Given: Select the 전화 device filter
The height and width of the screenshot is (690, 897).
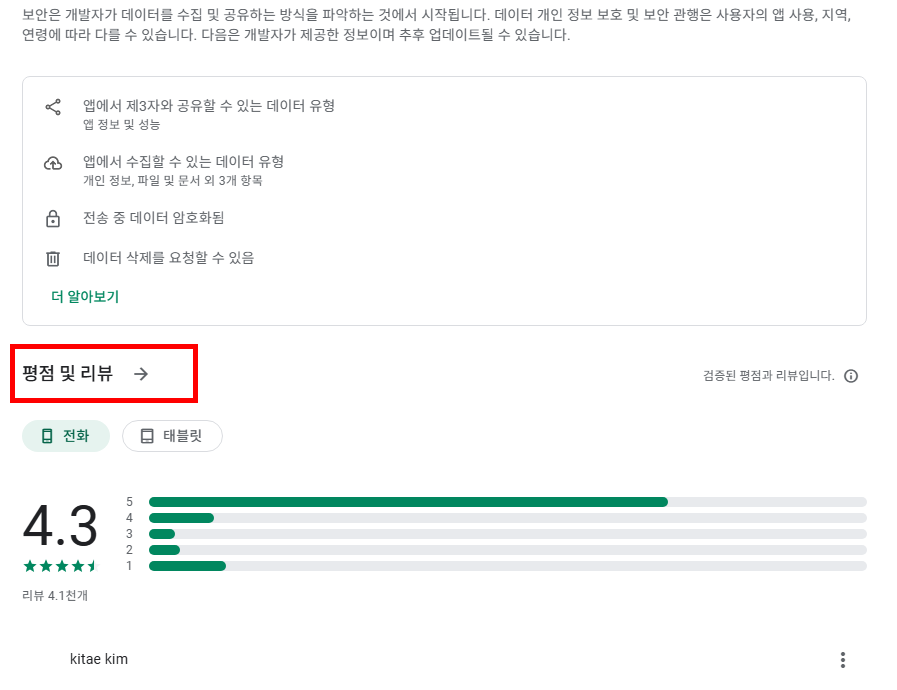Looking at the screenshot, I should click(66, 436).
